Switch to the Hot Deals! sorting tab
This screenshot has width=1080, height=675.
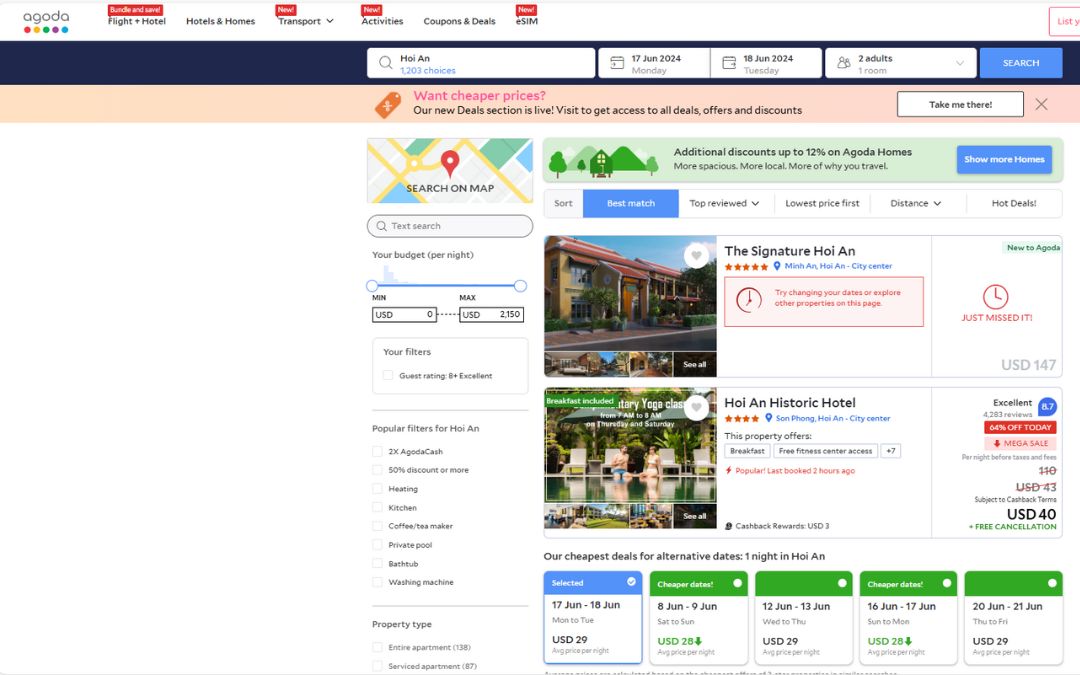(x=1015, y=202)
